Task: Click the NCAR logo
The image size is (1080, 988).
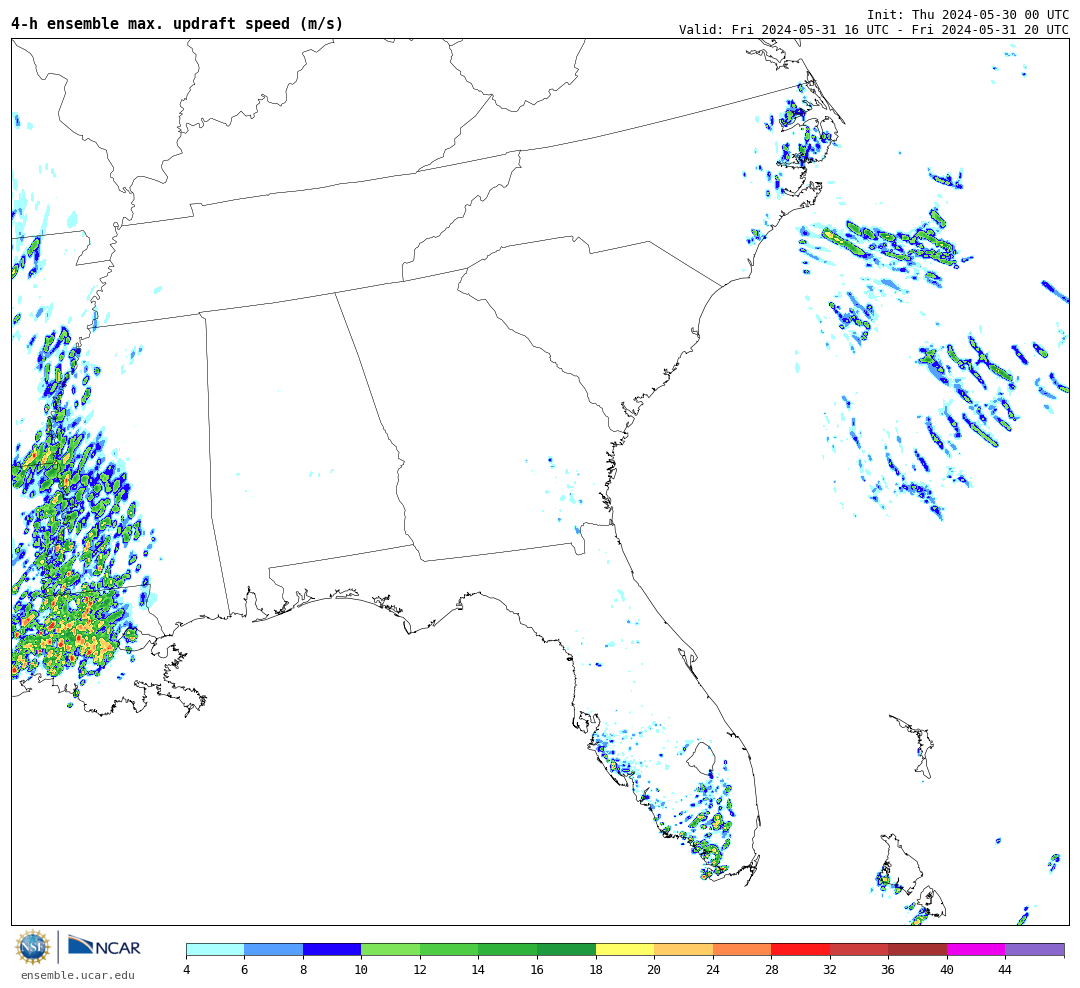Action: (x=104, y=947)
